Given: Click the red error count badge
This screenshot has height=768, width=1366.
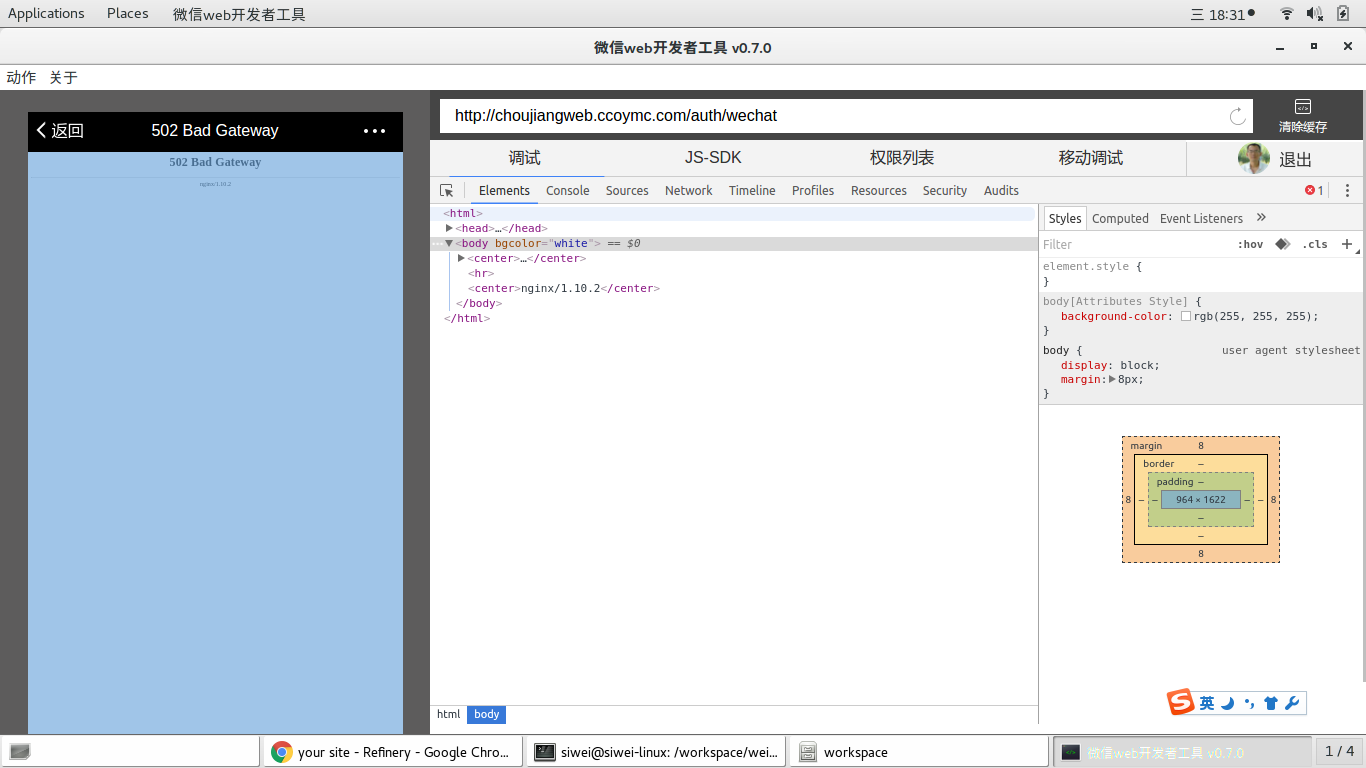Looking at the screenshot, I should point(1313,190).
